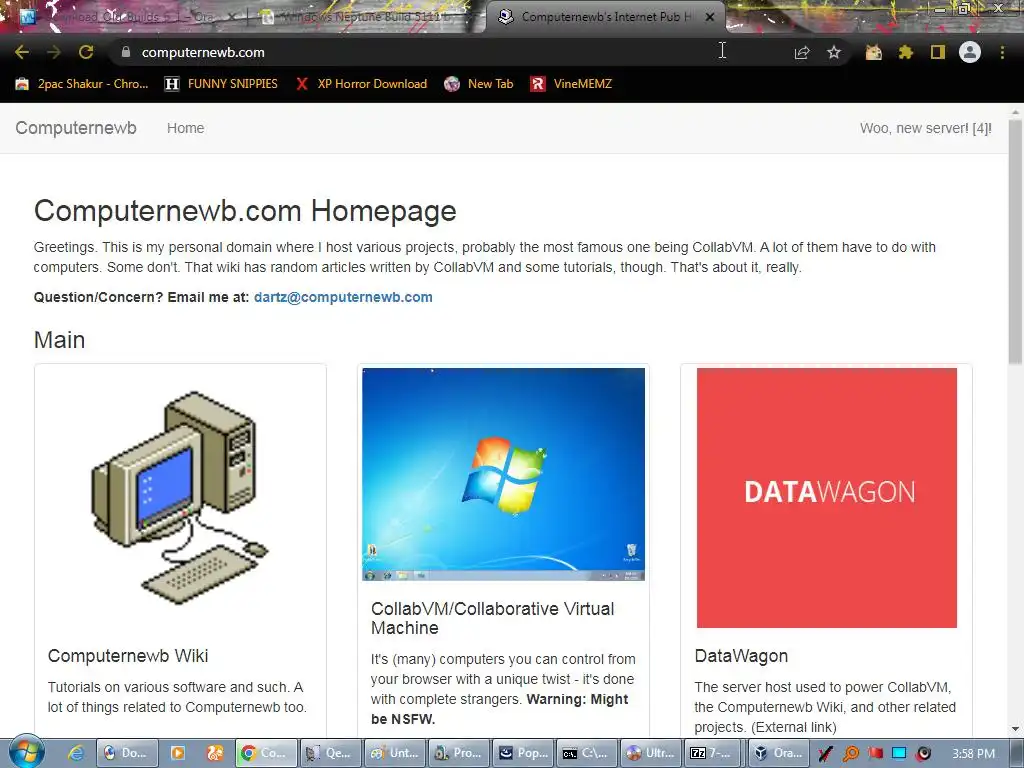The image size is (1024, 768).
Task: Click 'Woo, new server! [4]!' text
Action: tap(925, 128)
